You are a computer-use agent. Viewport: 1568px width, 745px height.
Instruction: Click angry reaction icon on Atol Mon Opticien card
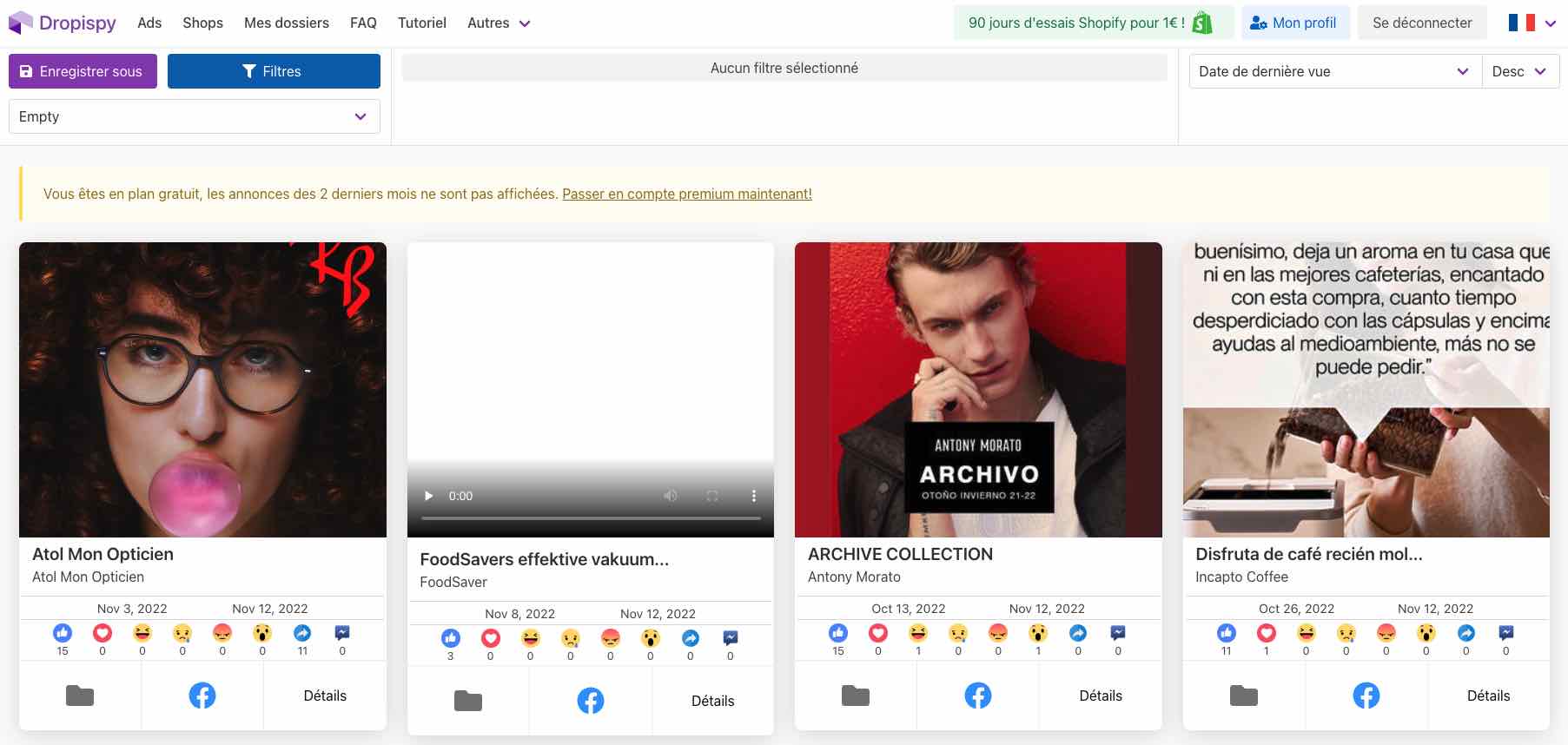coord(222,633)
